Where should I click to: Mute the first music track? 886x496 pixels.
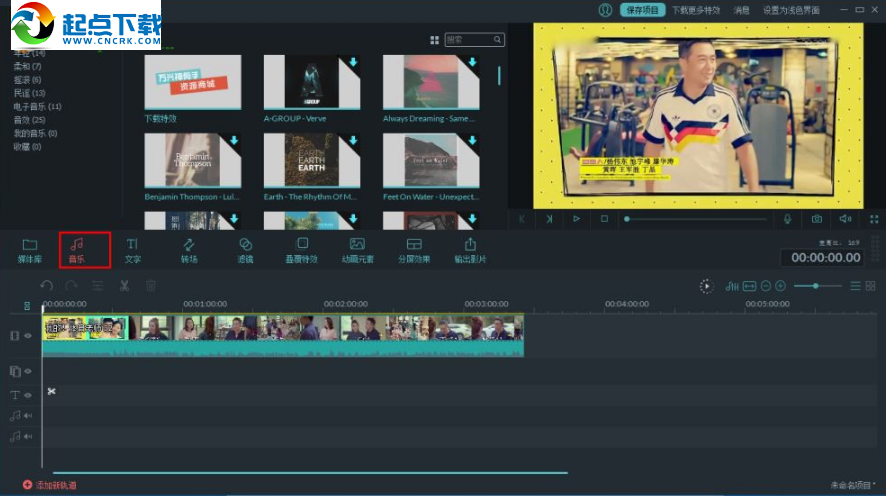tap(28, 415)
